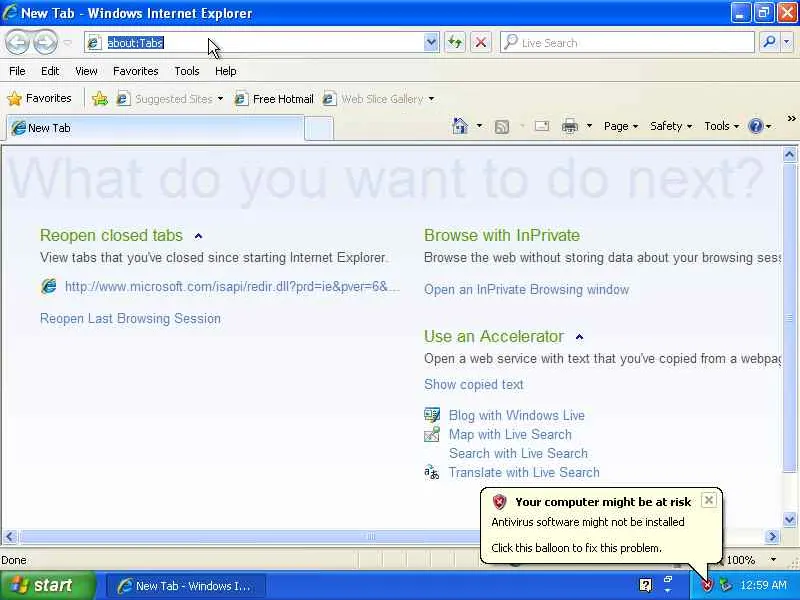The image size is (800, 600).
Task: Stop loading with the red X icon
Action: pos(481,43)
